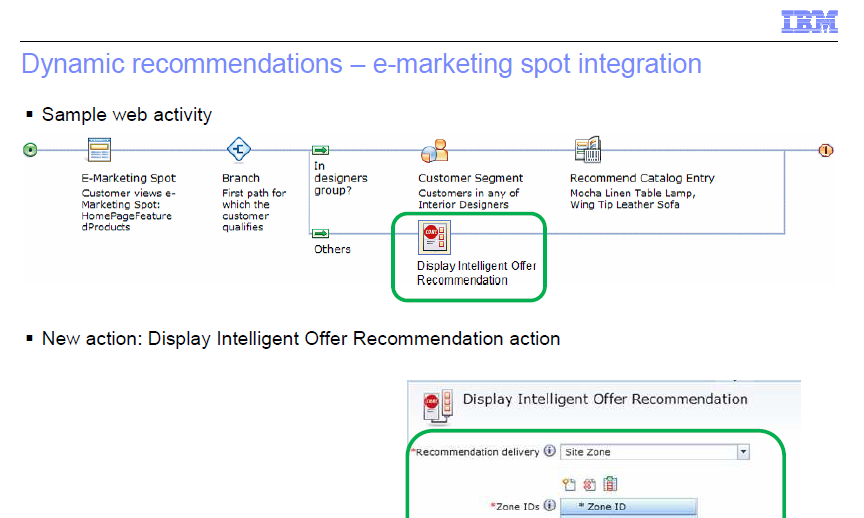Select the E-Marketing Spot trigger icon

click(100, 149)
